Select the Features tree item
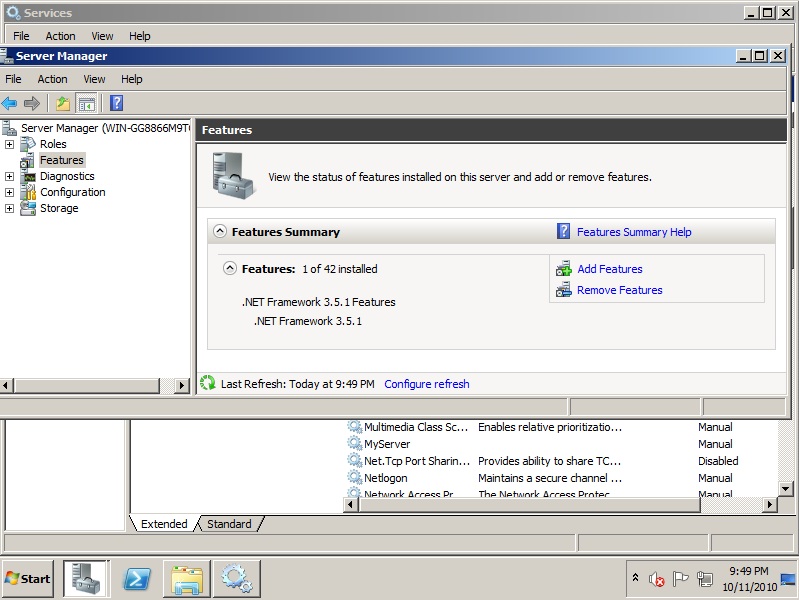The height and width of the screenshot is (600, 799). coord(62,160)
